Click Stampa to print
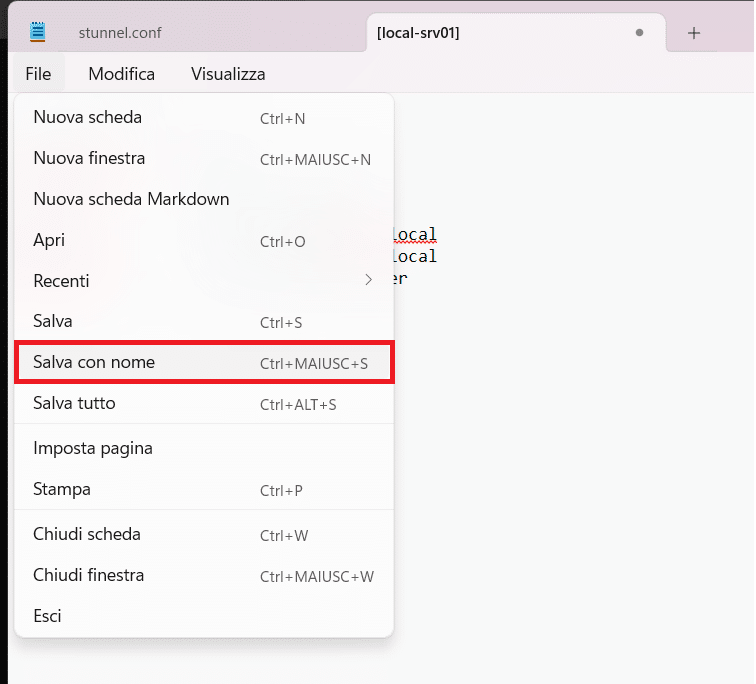Image resolution: width=756 pixels, height=684 pixels. (x=62, y=490)
